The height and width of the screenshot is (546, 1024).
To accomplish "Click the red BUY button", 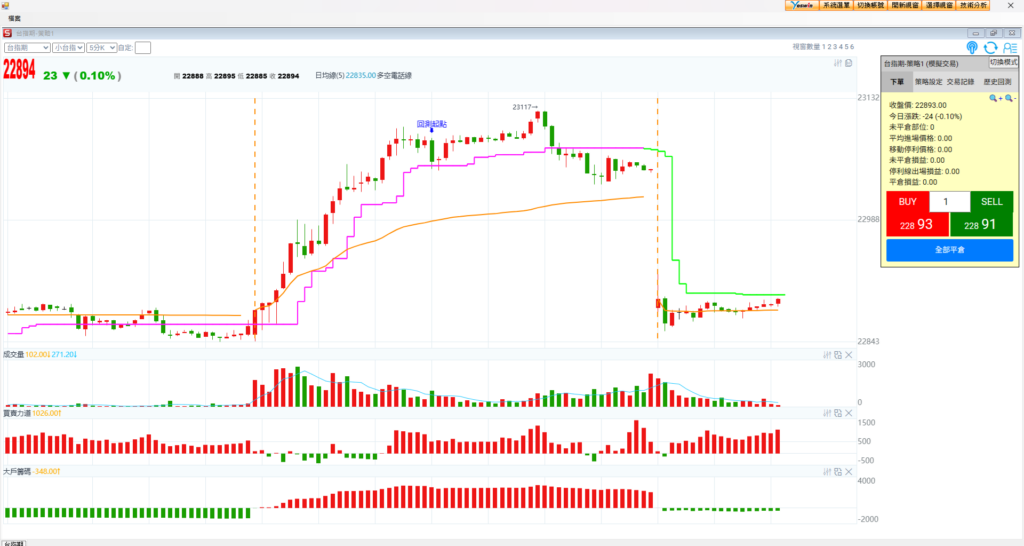I will click(907, 202).
